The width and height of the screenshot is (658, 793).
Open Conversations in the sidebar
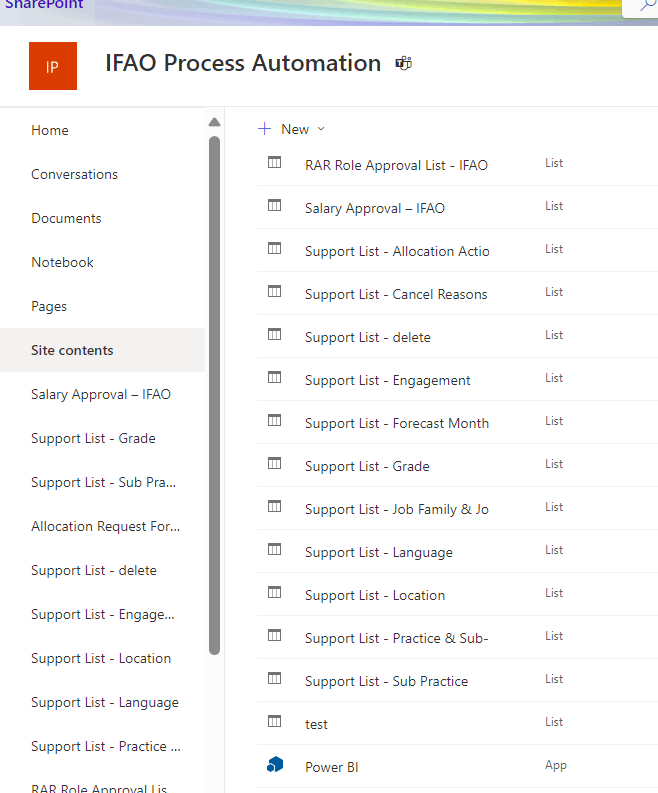[x=74, y=174]
